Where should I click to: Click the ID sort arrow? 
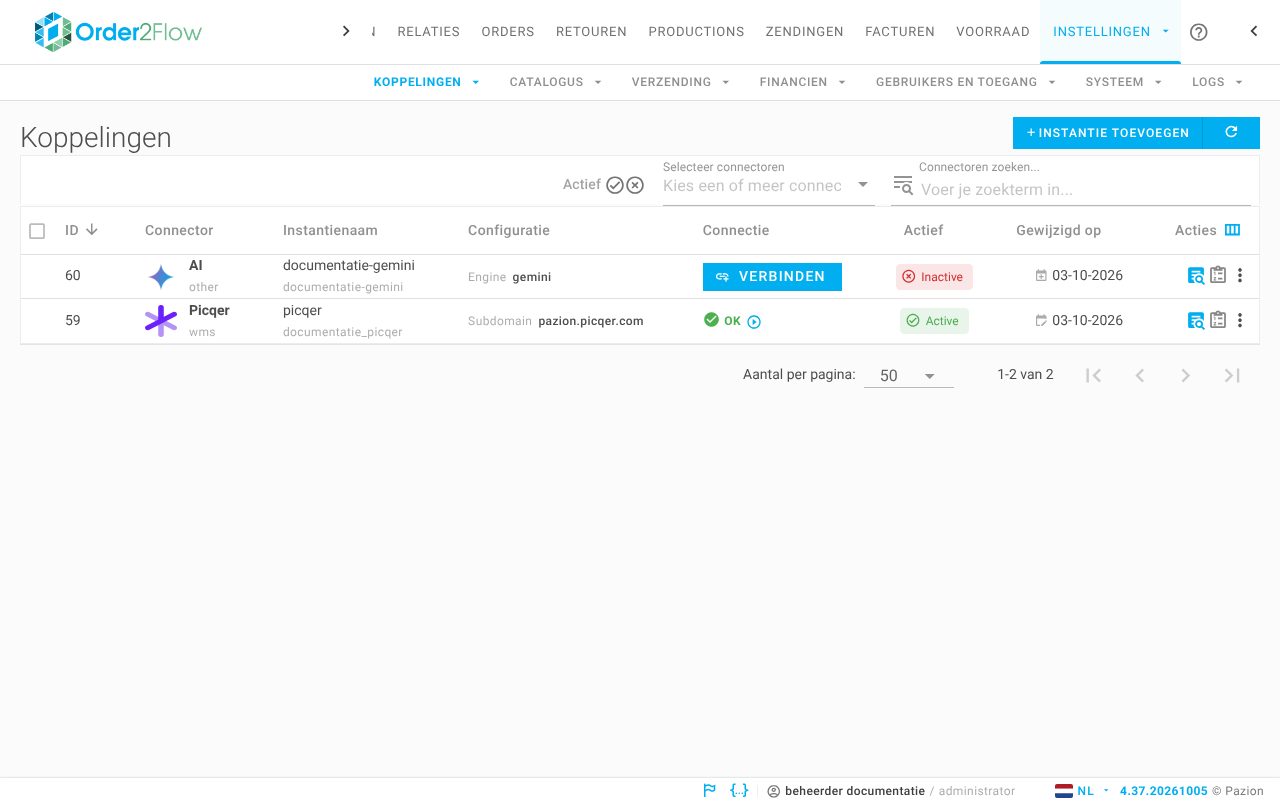[92, 230]
